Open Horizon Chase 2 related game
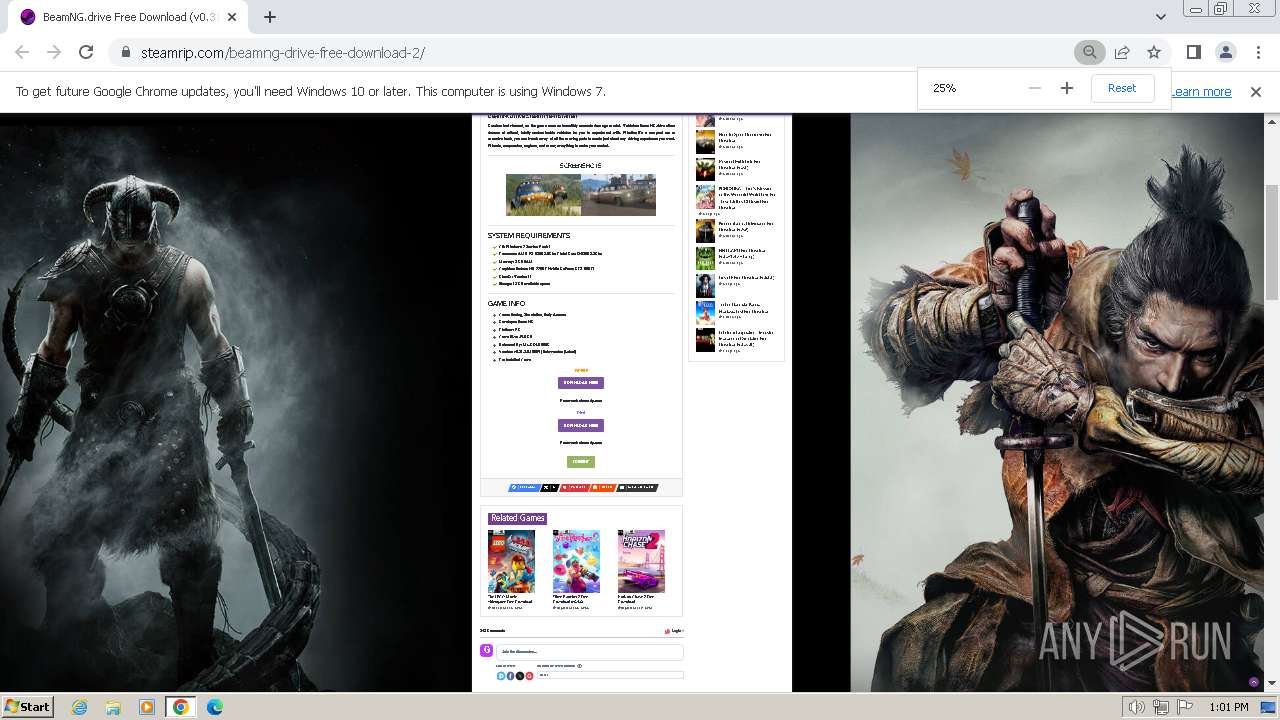 641,562
